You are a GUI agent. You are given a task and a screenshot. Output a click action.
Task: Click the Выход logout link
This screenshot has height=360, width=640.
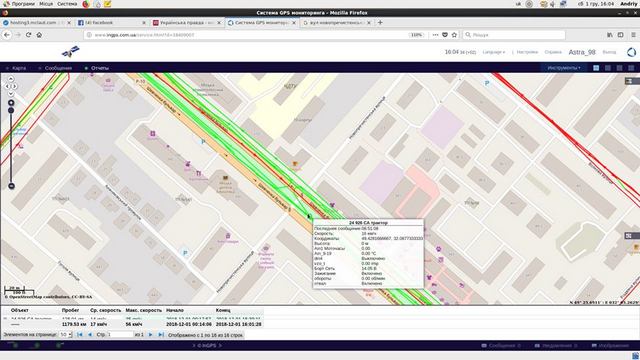coord(609,52)
